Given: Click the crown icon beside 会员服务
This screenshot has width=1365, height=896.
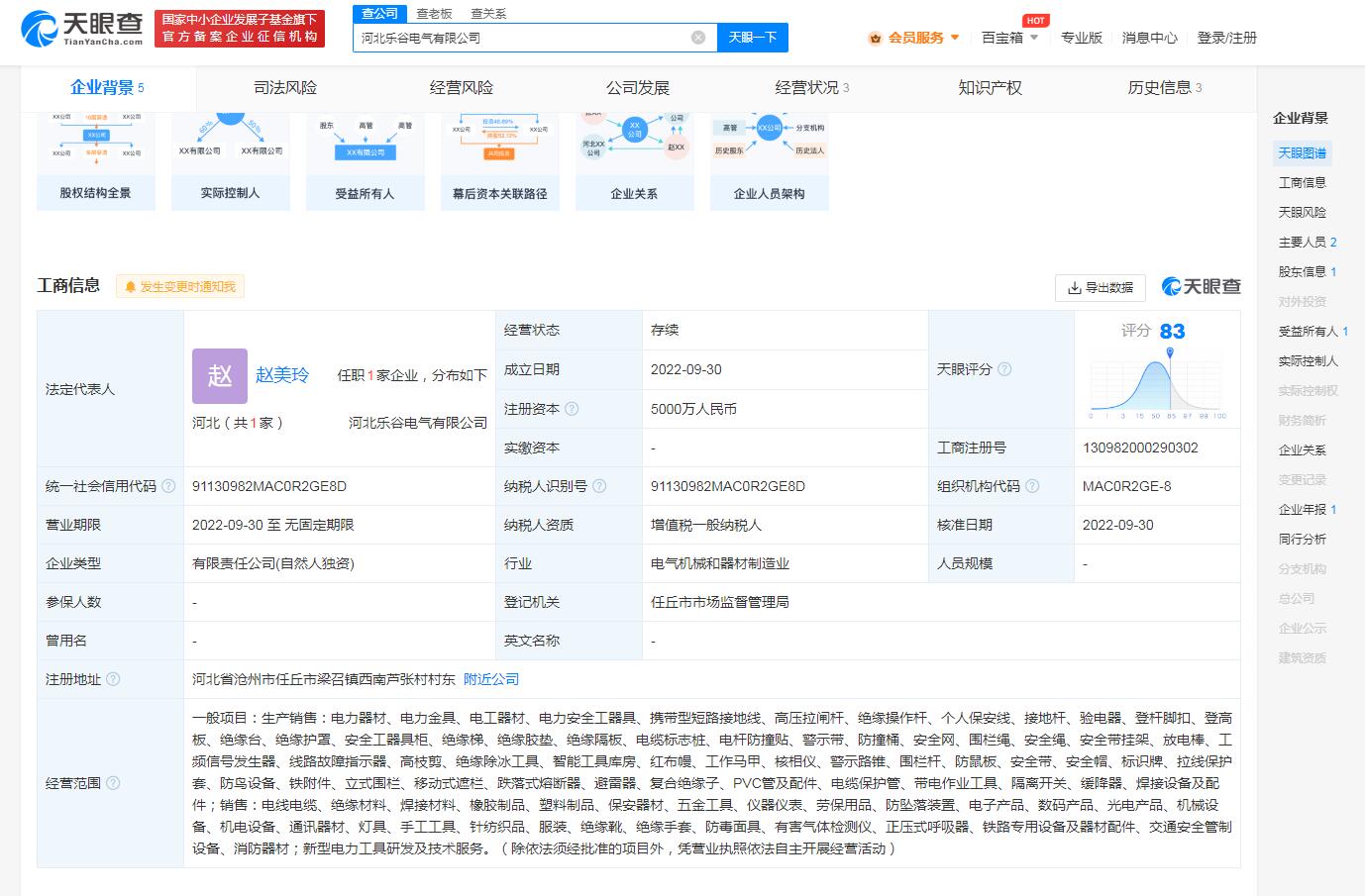Looking at the screenshot, I should [x=875, y=38].
